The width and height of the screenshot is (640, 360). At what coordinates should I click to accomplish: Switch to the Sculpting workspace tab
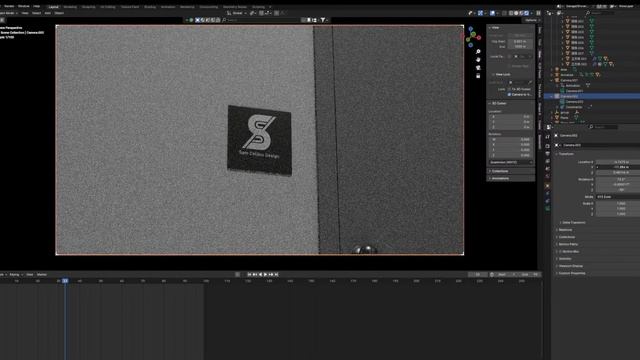[x=88, y=7]
